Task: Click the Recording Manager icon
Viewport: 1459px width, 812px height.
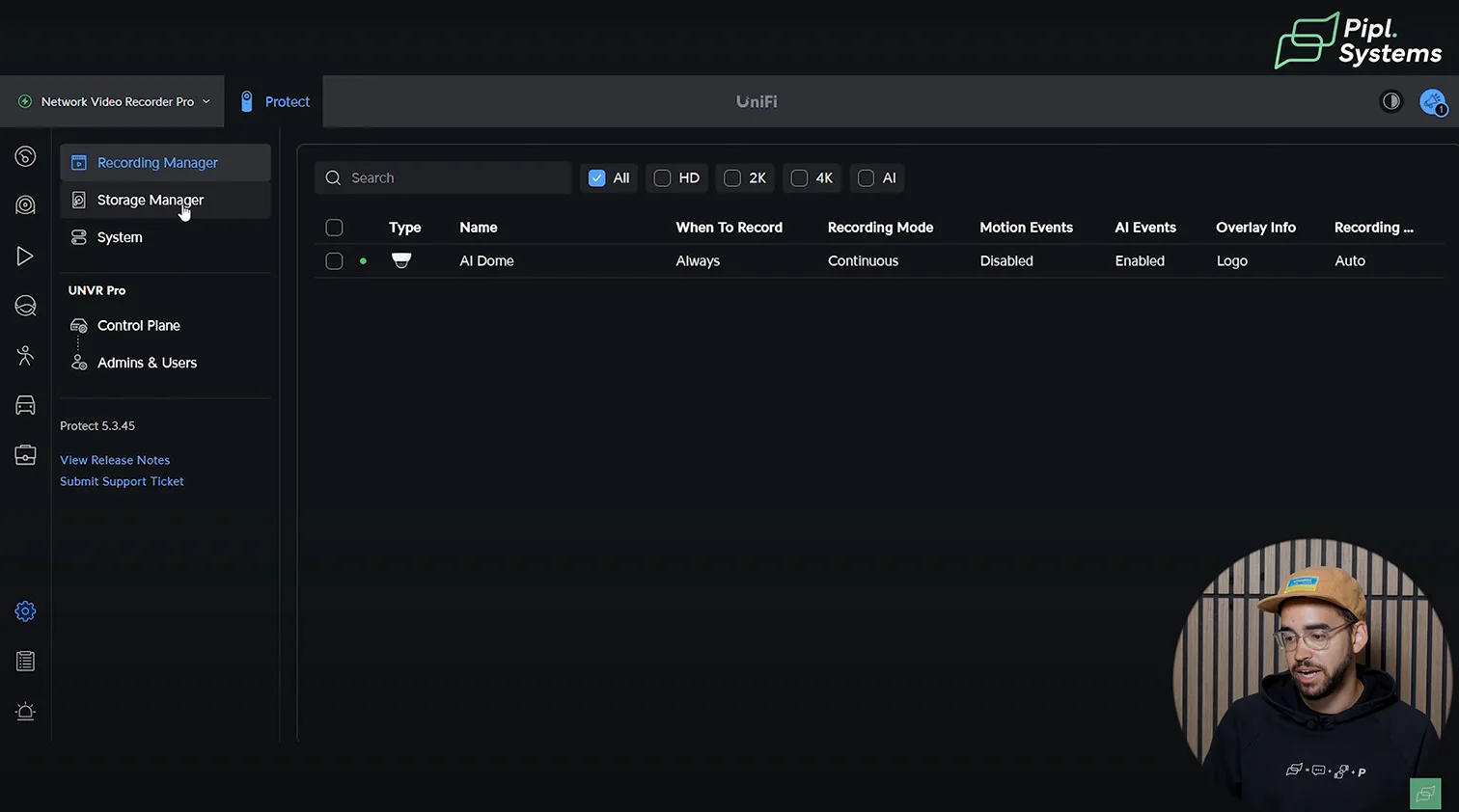Action: click(x=79, y=163)
